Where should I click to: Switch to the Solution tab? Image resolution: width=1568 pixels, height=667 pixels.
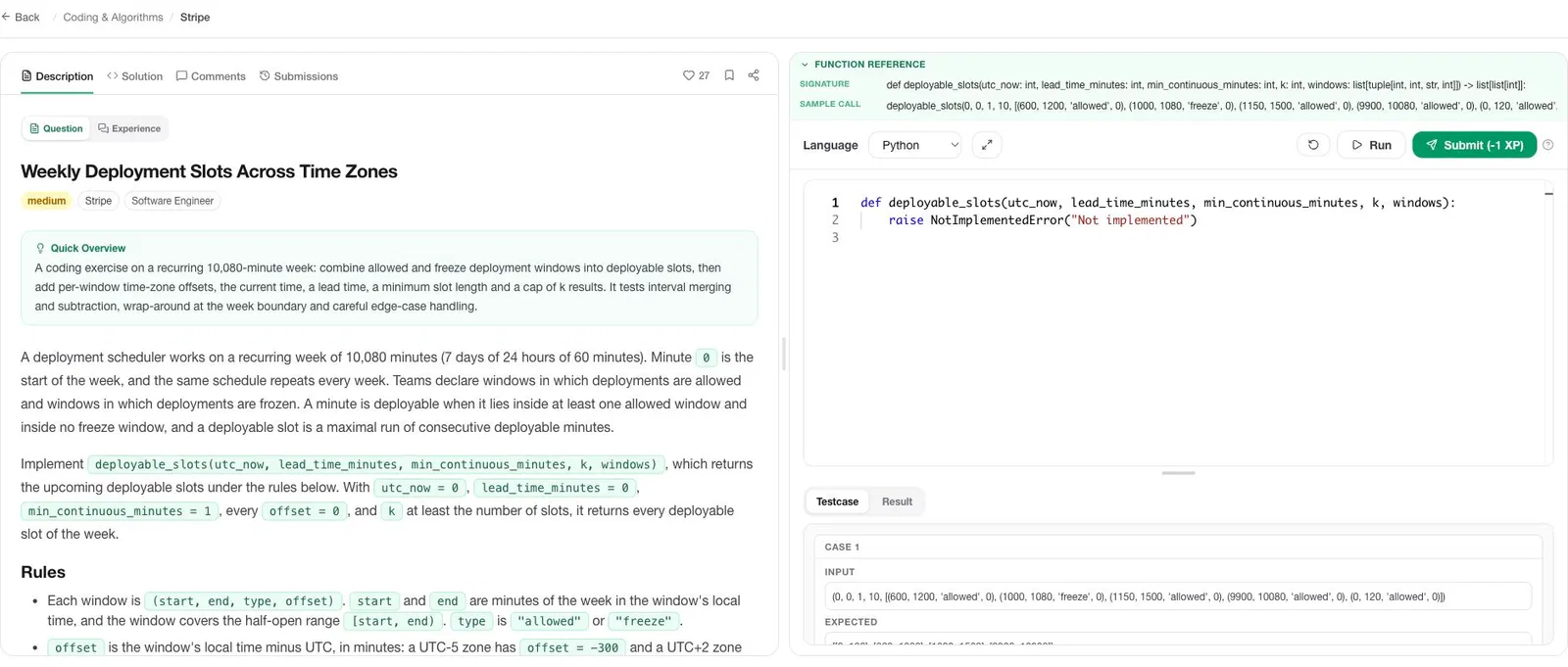tap(135, 76)
